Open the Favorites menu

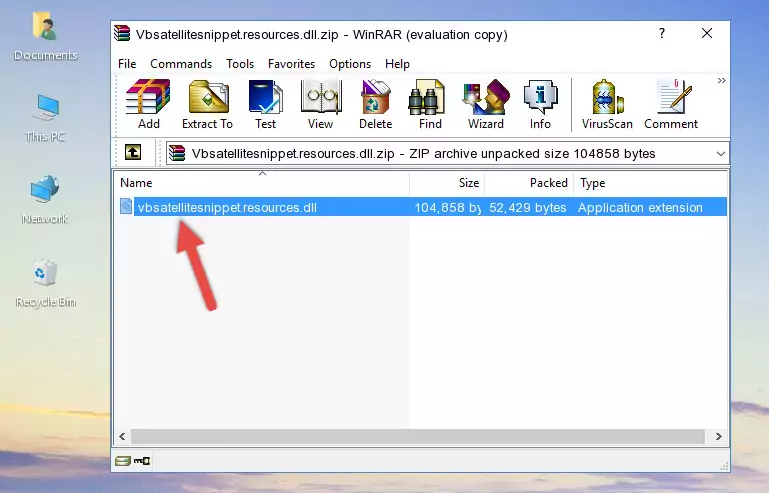291,64
